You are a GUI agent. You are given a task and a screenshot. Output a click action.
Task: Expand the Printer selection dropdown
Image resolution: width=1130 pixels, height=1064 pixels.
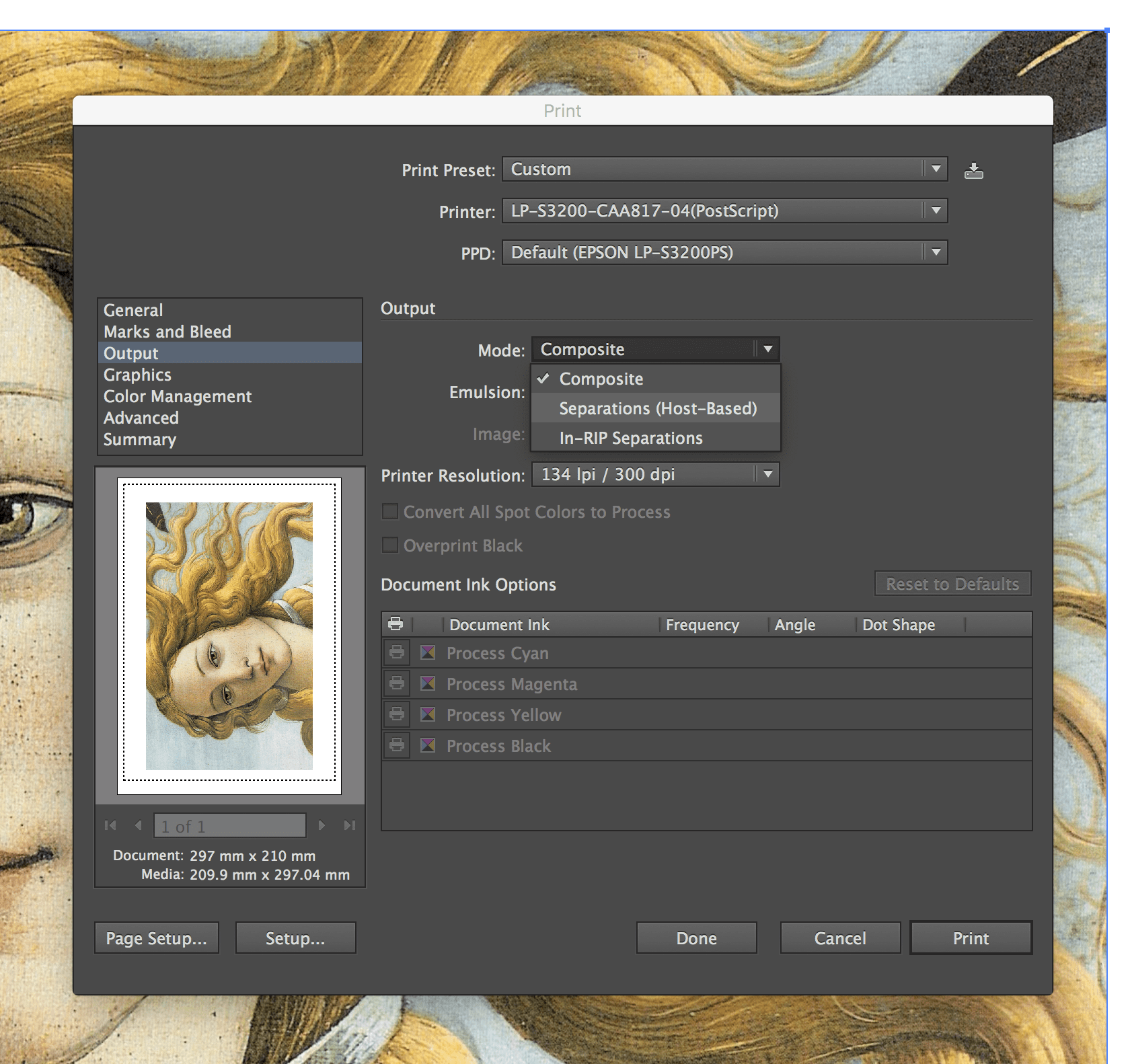click(724, 211)
